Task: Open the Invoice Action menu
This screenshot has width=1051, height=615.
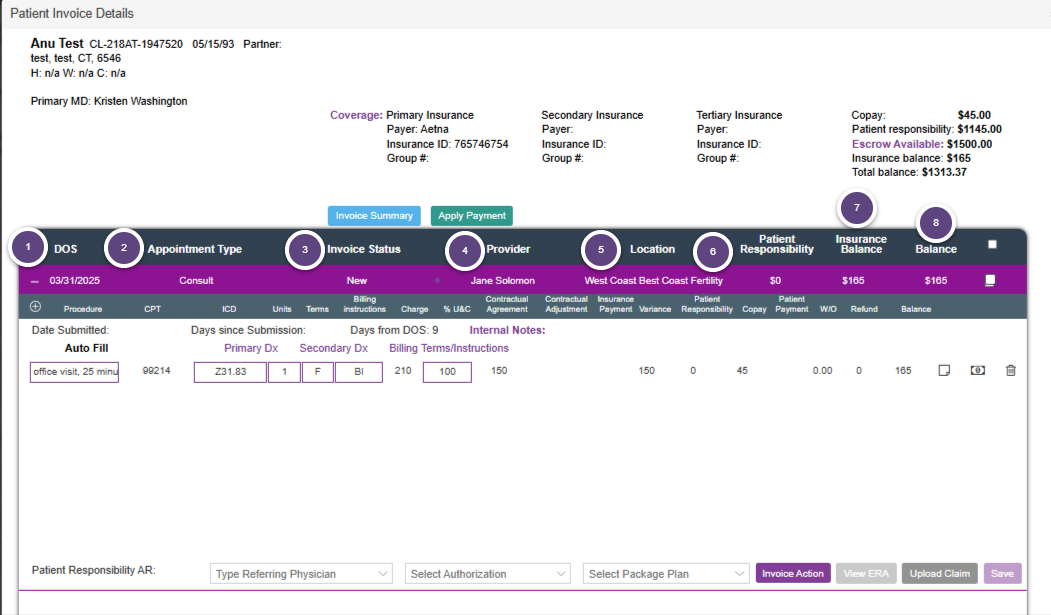Action: 793,574
